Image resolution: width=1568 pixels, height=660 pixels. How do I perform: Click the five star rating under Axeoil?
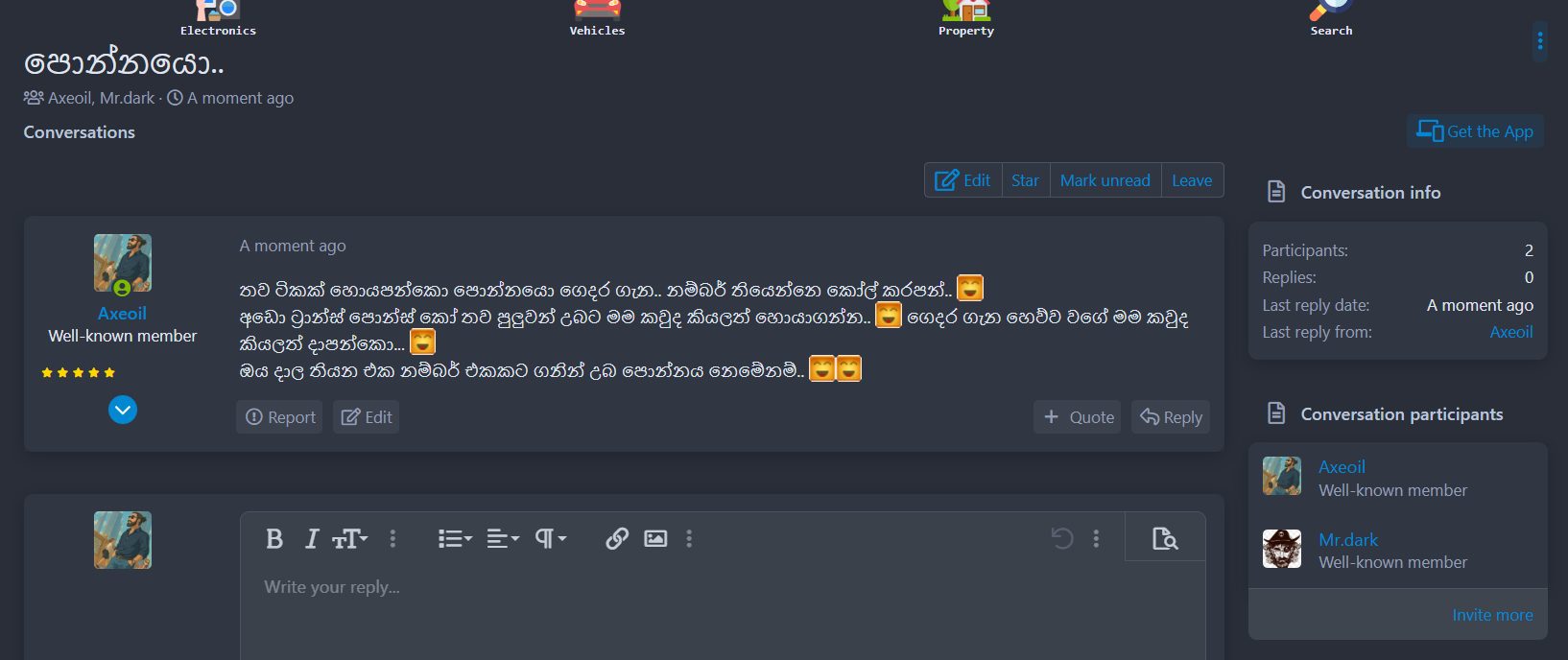78,372
